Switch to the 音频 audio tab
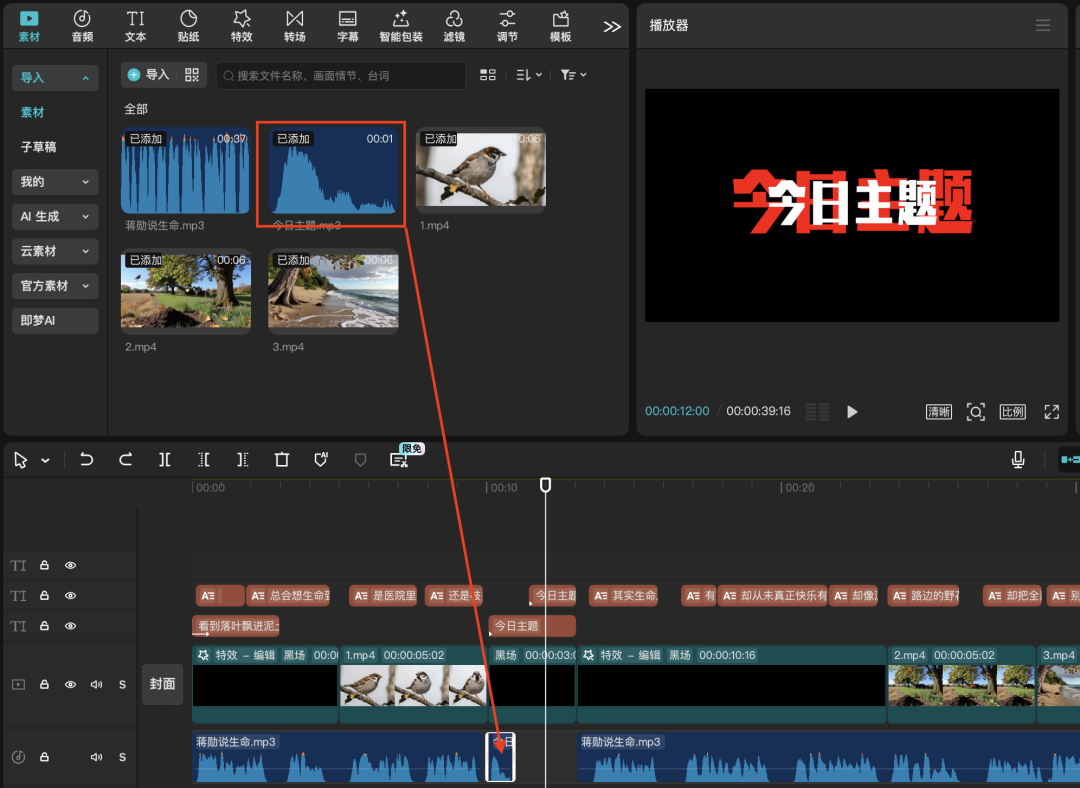Viewport: 1080px width, 788px height. (82, 26)
